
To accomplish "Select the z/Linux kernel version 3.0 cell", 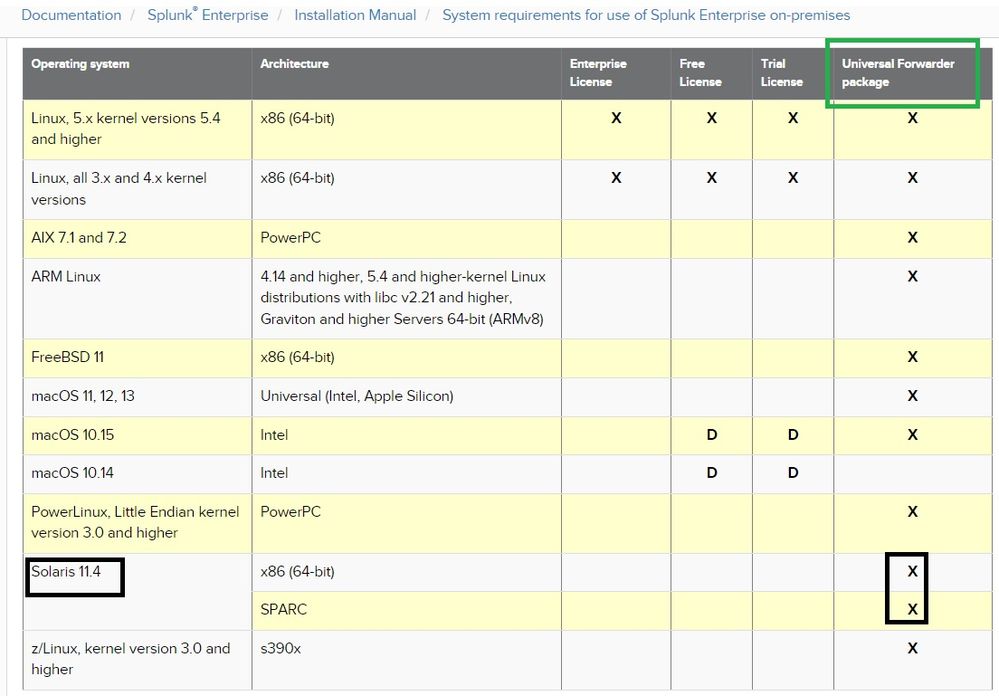I will tap(137, 660).
